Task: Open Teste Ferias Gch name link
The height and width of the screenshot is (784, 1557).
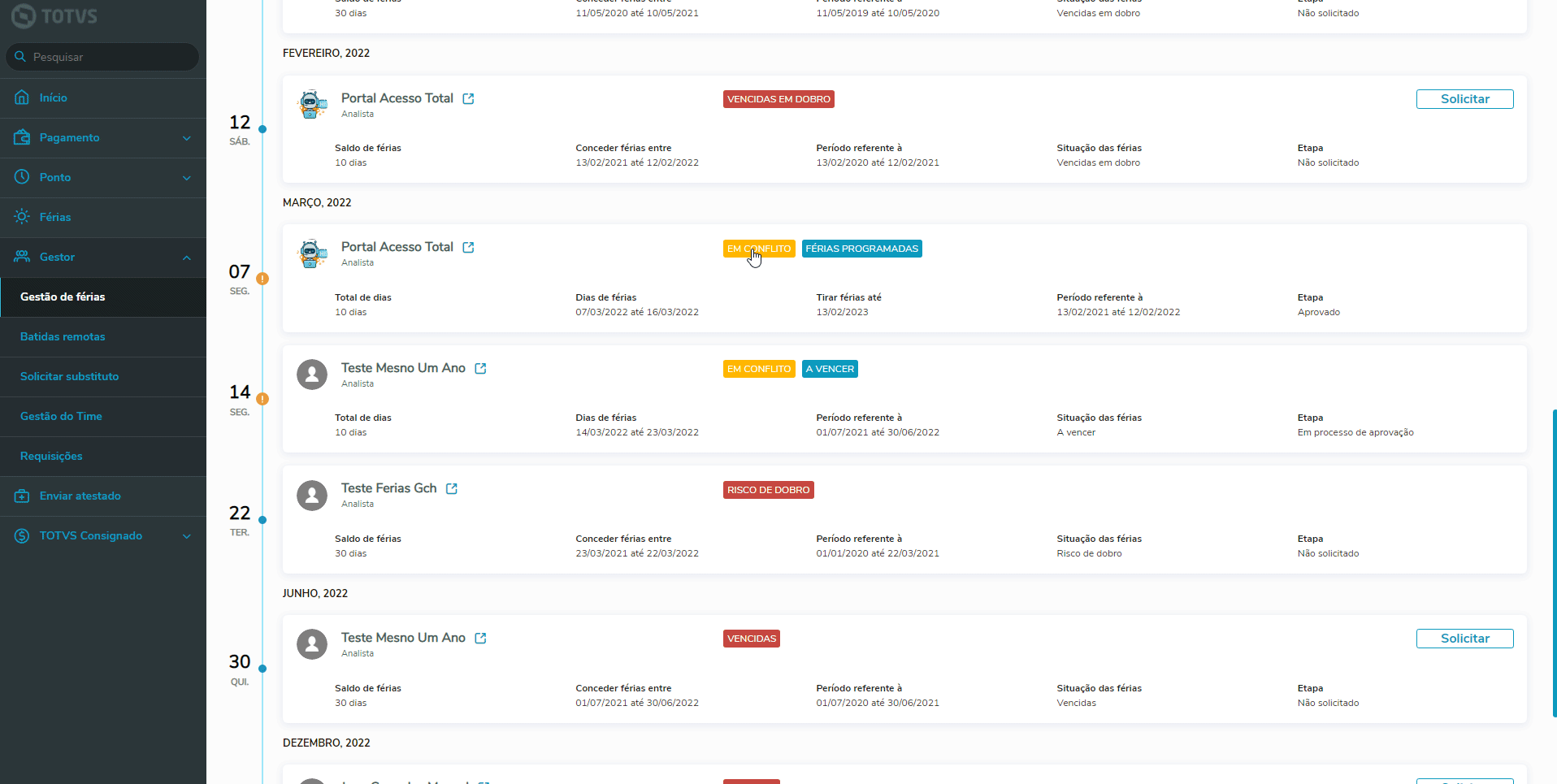Action: [x=389, y=488]
